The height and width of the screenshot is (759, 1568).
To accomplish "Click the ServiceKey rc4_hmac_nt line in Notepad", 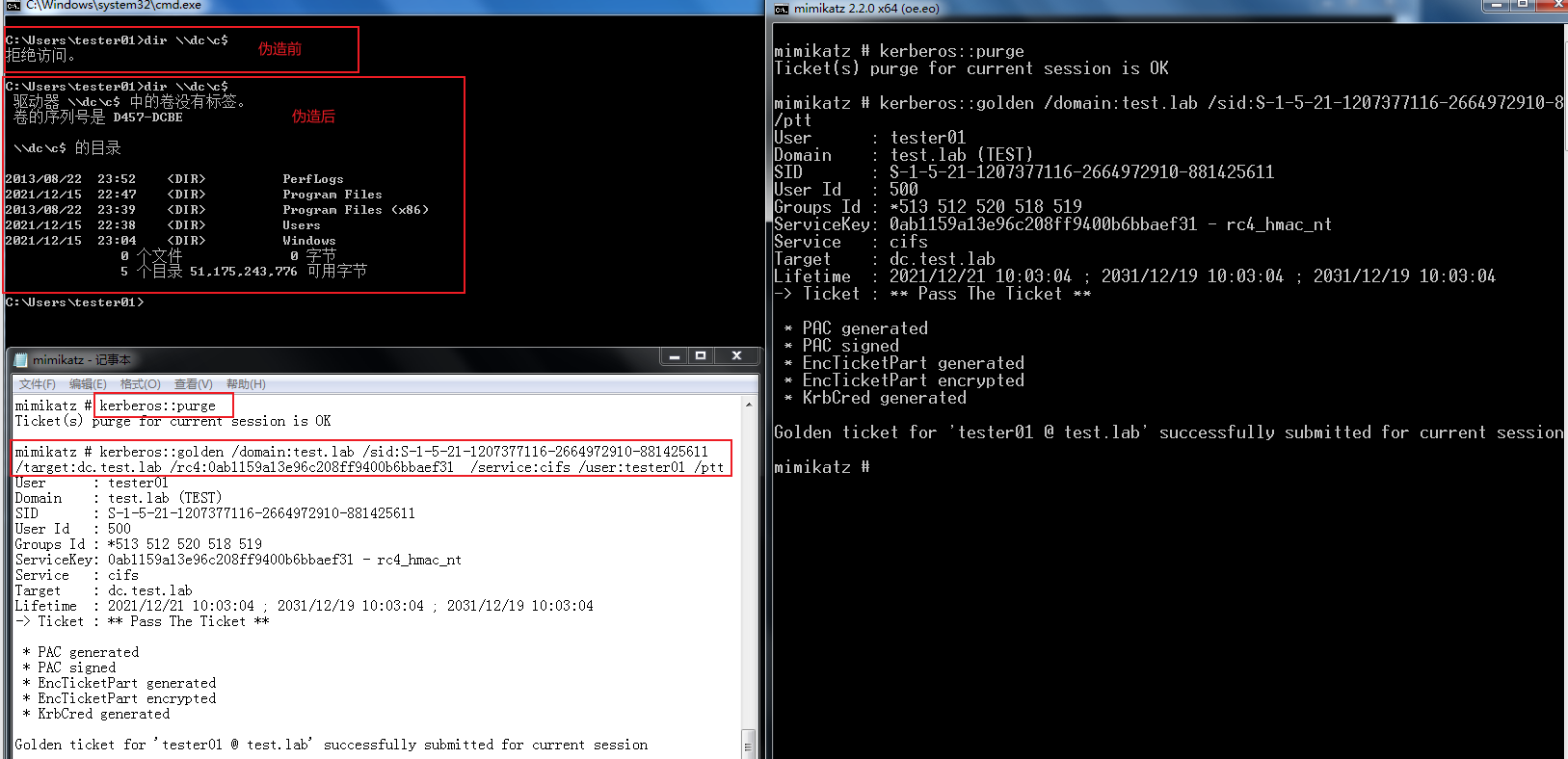I will tap(238, 560).
